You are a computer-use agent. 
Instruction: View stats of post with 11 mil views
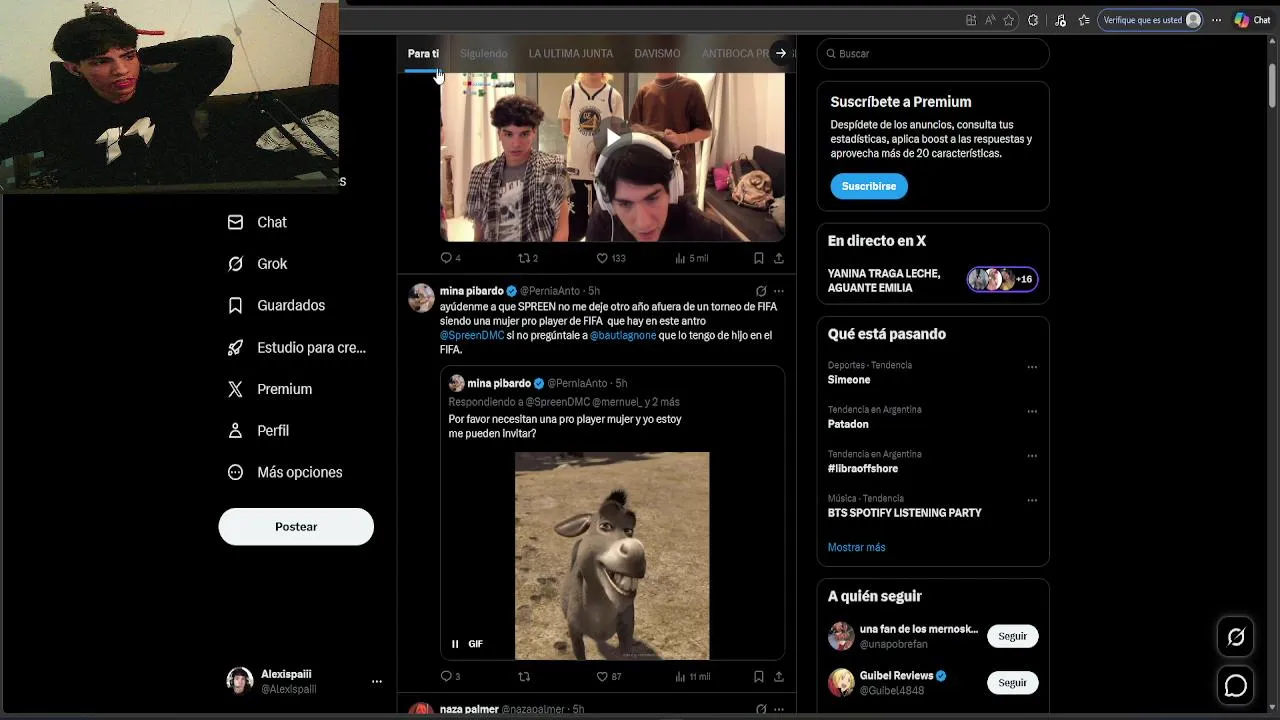[x=692, y=677]
